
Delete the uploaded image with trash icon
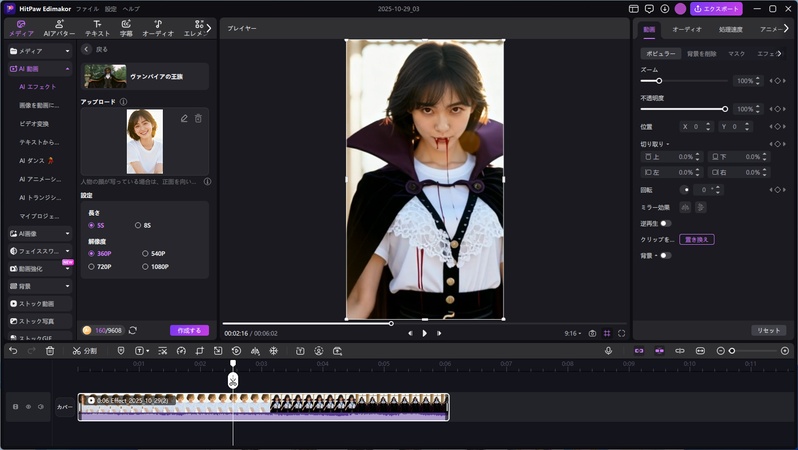pyautogui.click(x=198, y=119)
